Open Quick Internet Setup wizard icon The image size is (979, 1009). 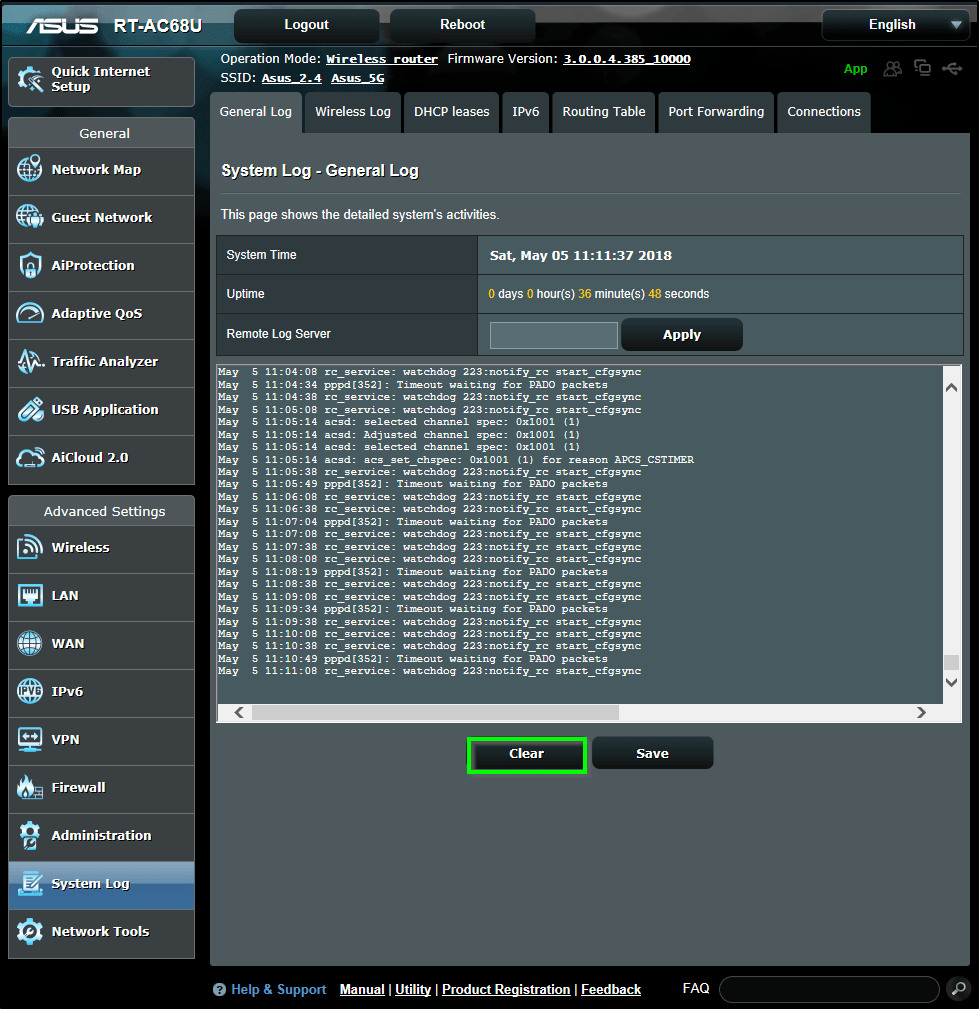pyautogui.click(x=30, y=79)
